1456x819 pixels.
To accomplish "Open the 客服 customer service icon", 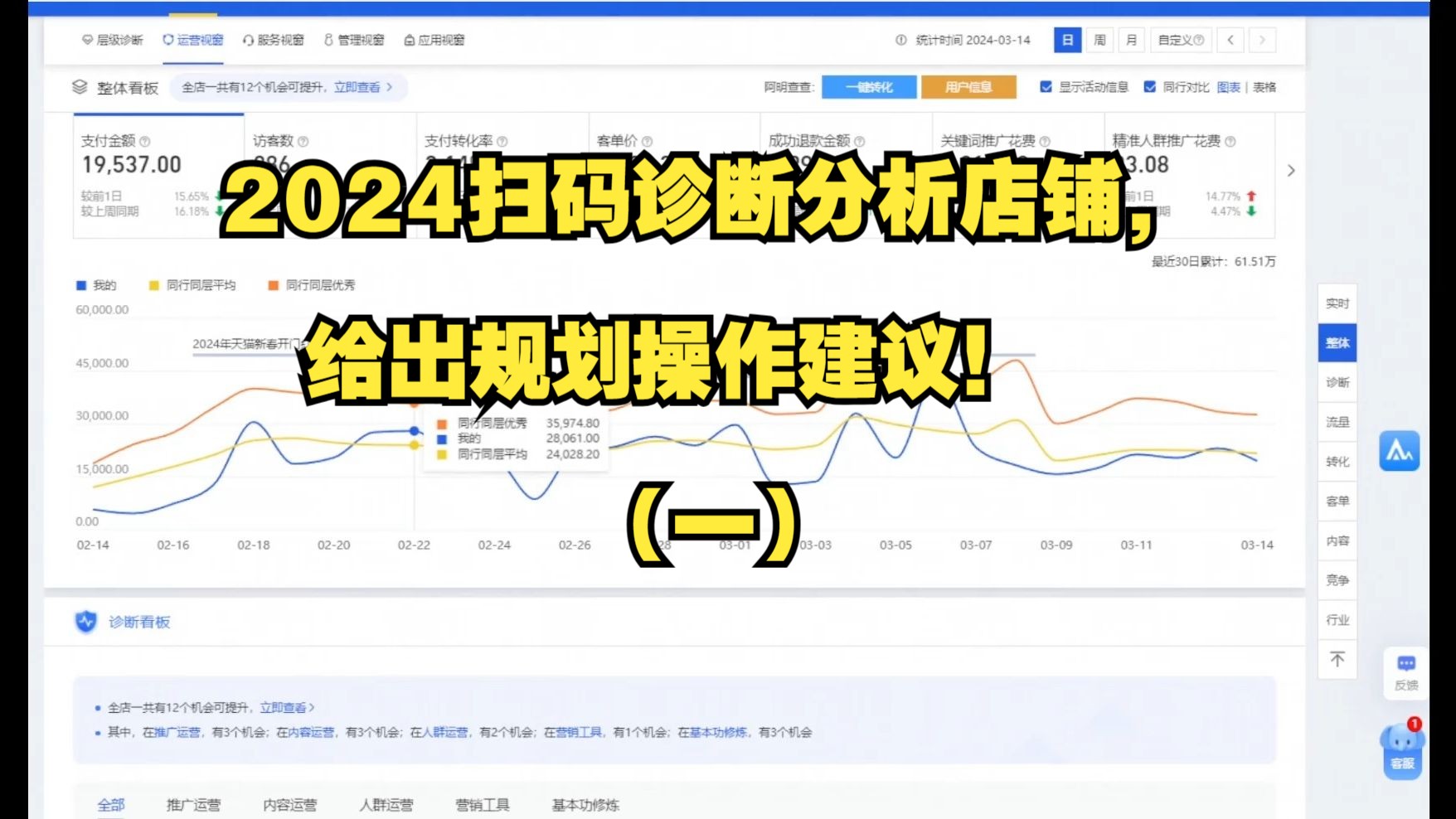I will [x=1402, y=750].
